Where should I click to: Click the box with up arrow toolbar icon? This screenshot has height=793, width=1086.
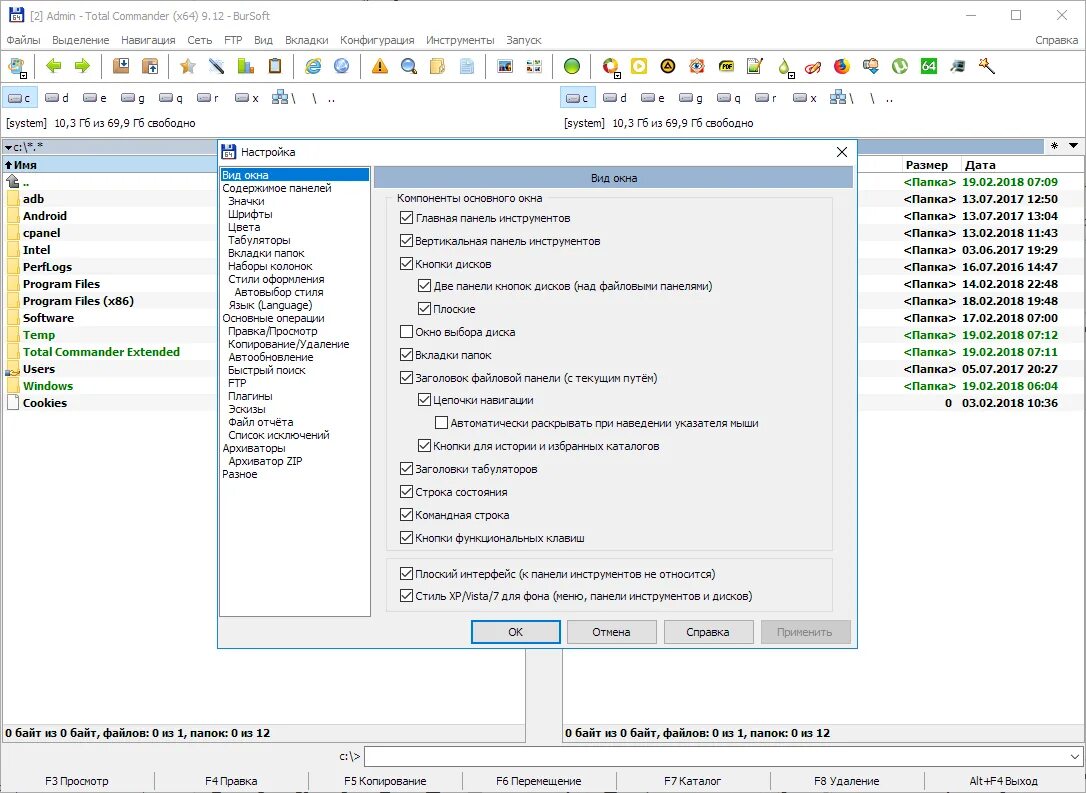pos(150,66)
